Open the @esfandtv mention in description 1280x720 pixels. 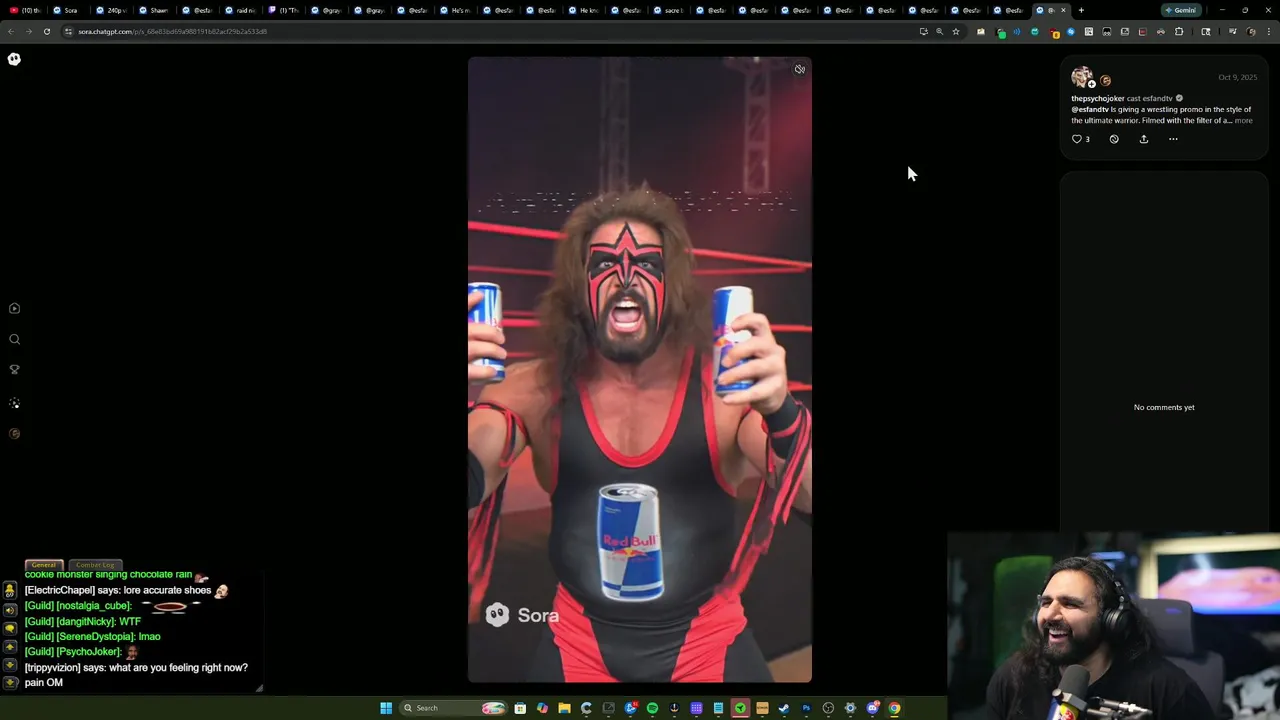1090,109
